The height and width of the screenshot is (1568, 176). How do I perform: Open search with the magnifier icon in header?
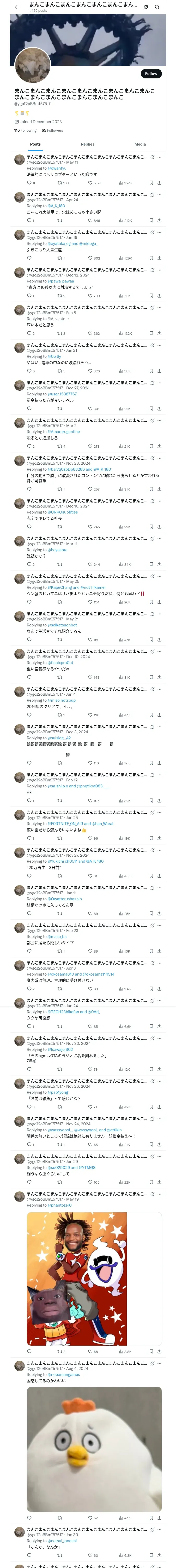click(x=157, y=7)
